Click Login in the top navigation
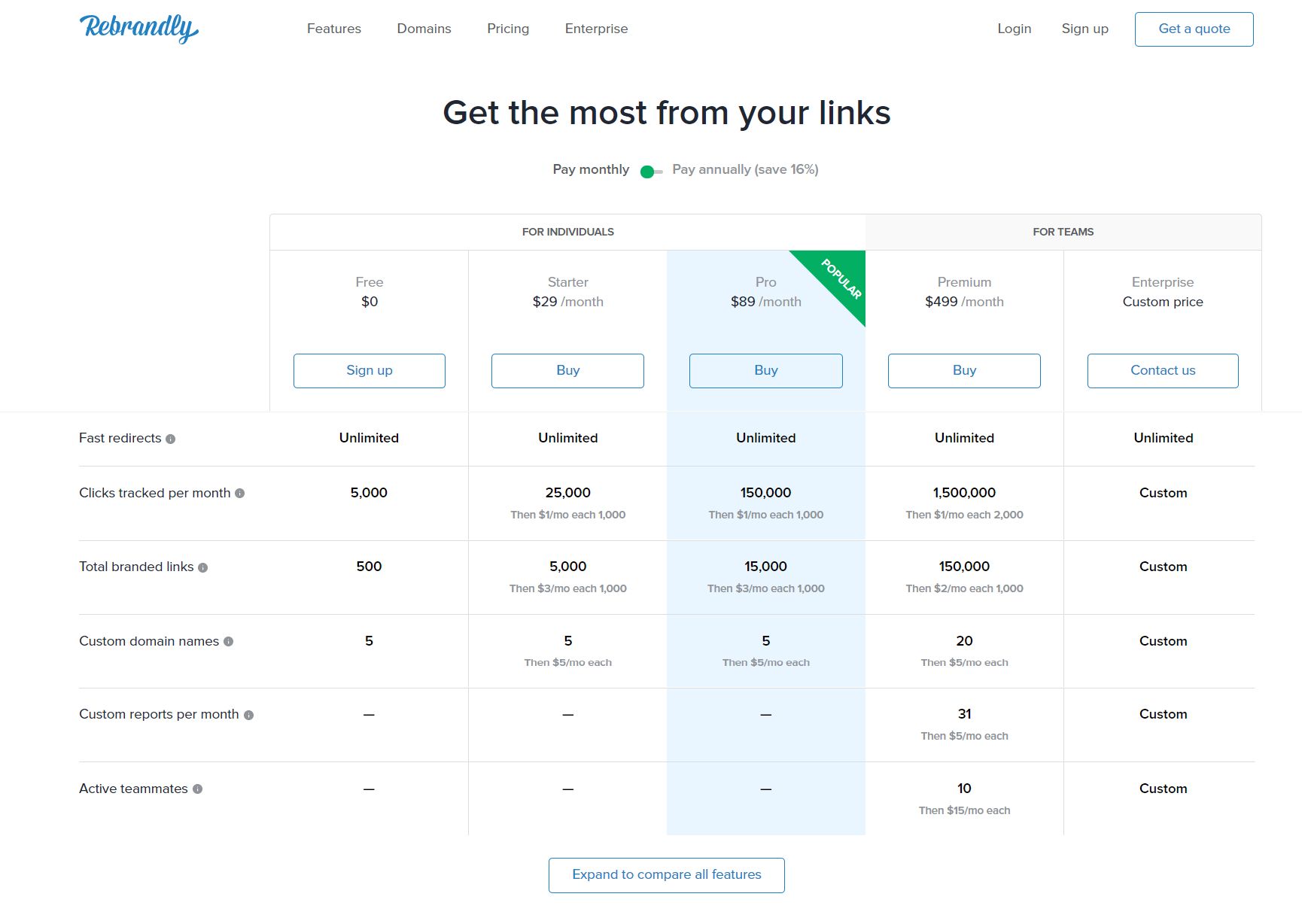This screenshot has width=1302, height=924. 1014,29
